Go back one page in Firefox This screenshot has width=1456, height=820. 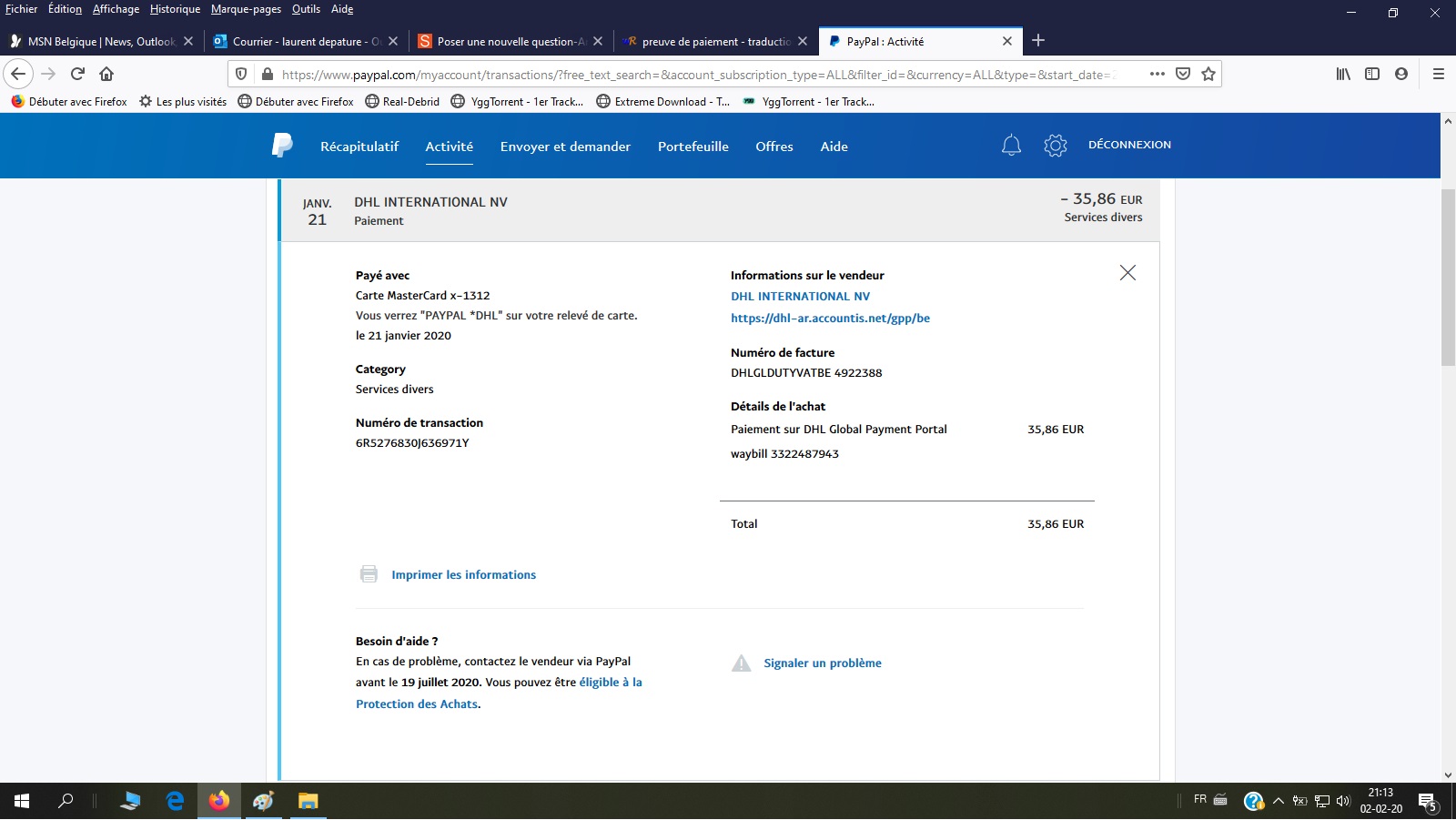(18, 74)
